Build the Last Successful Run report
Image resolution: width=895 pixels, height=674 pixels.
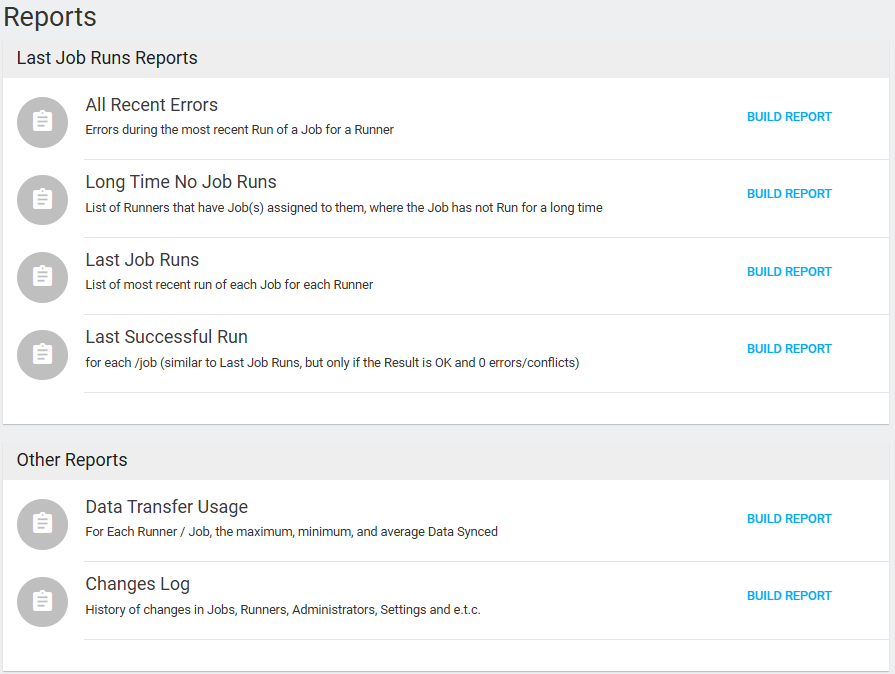[x=789, y=348]
